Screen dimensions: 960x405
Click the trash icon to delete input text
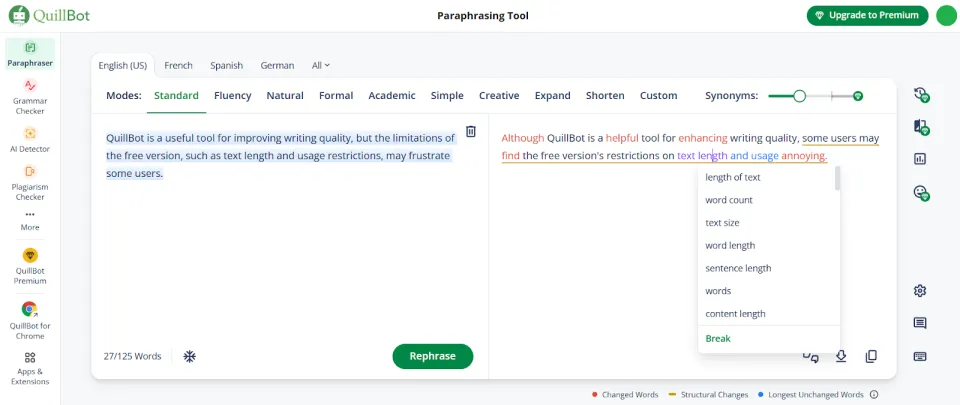[x=471, y=131]
